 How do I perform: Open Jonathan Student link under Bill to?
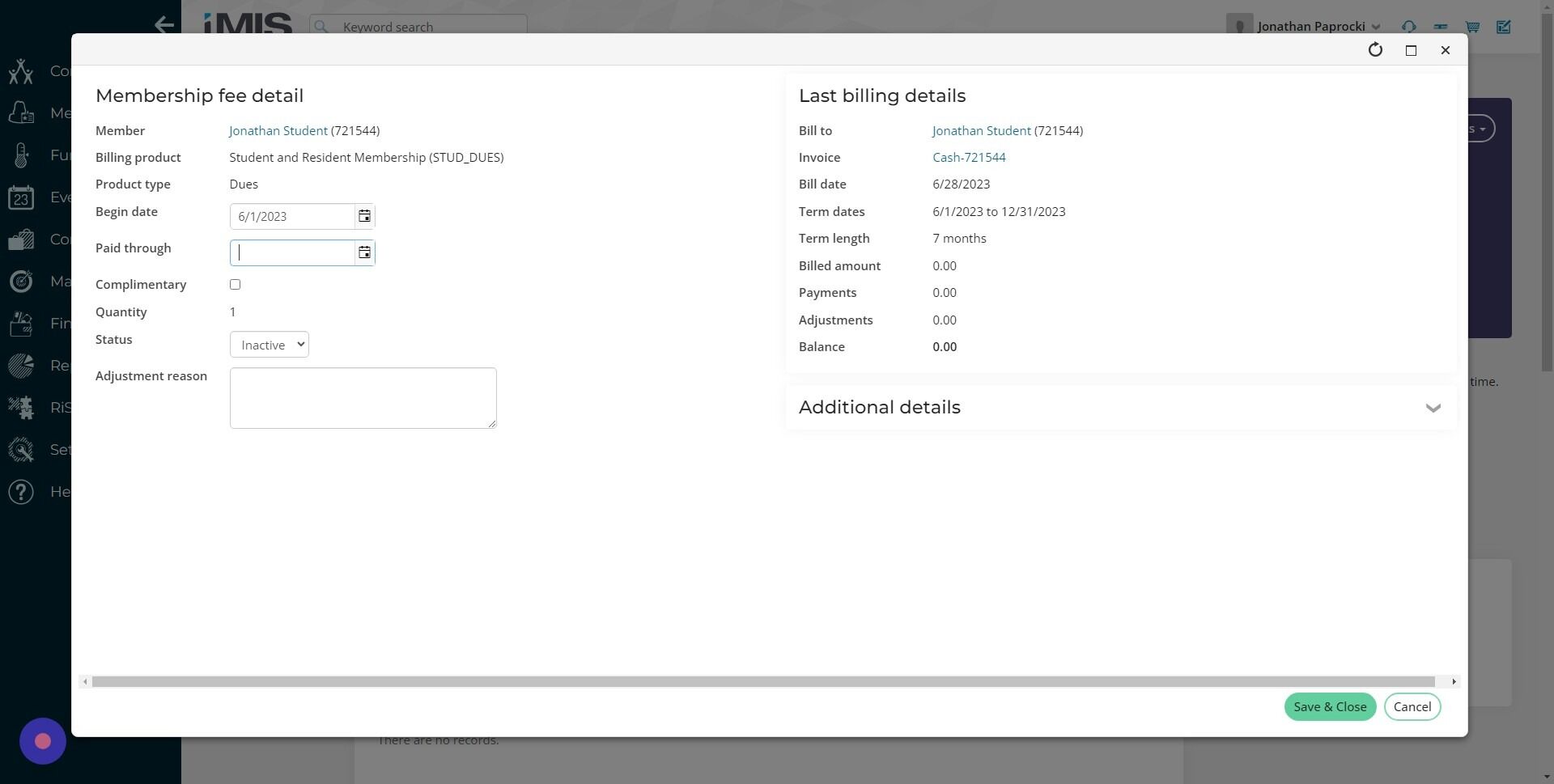tap(982, 130)
